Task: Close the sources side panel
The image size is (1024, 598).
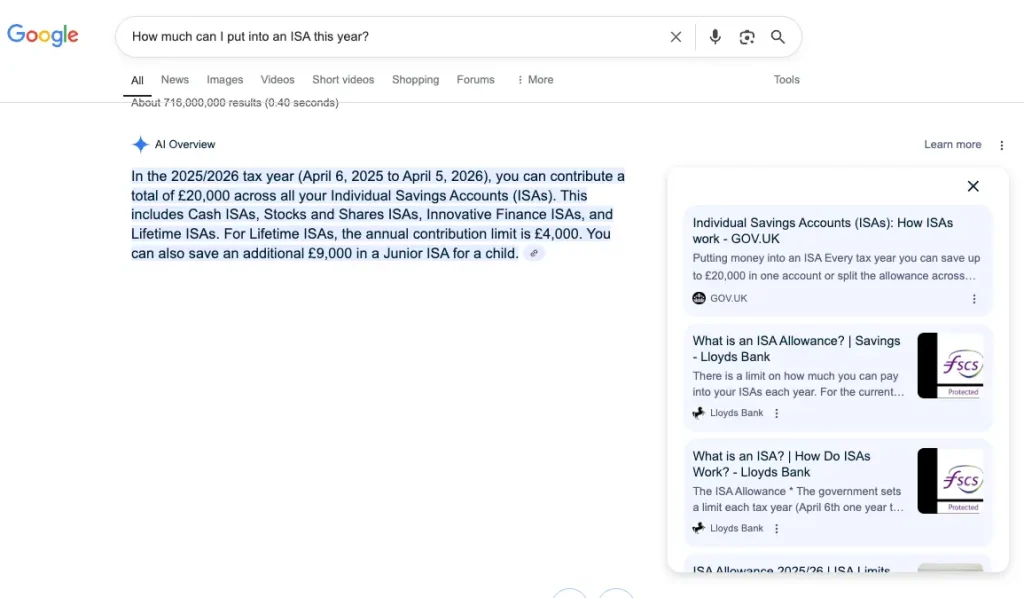Action: [973, 187]
